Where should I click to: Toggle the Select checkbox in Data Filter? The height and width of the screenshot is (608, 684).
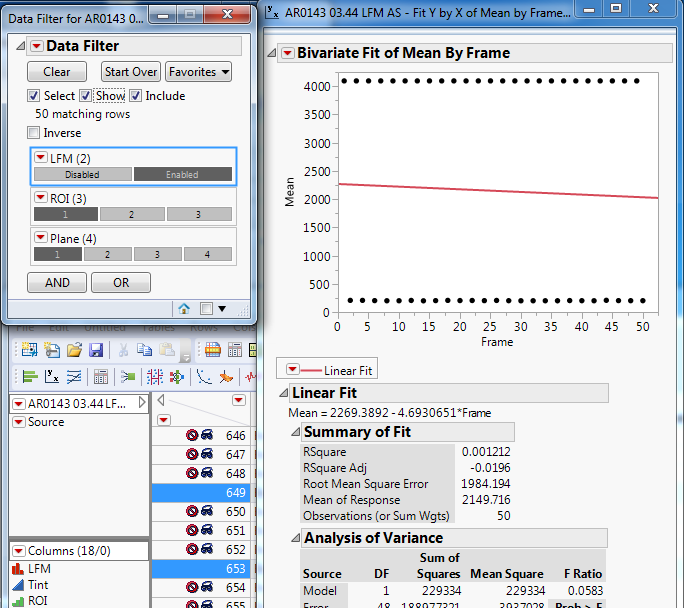click(x=33, y=96)
